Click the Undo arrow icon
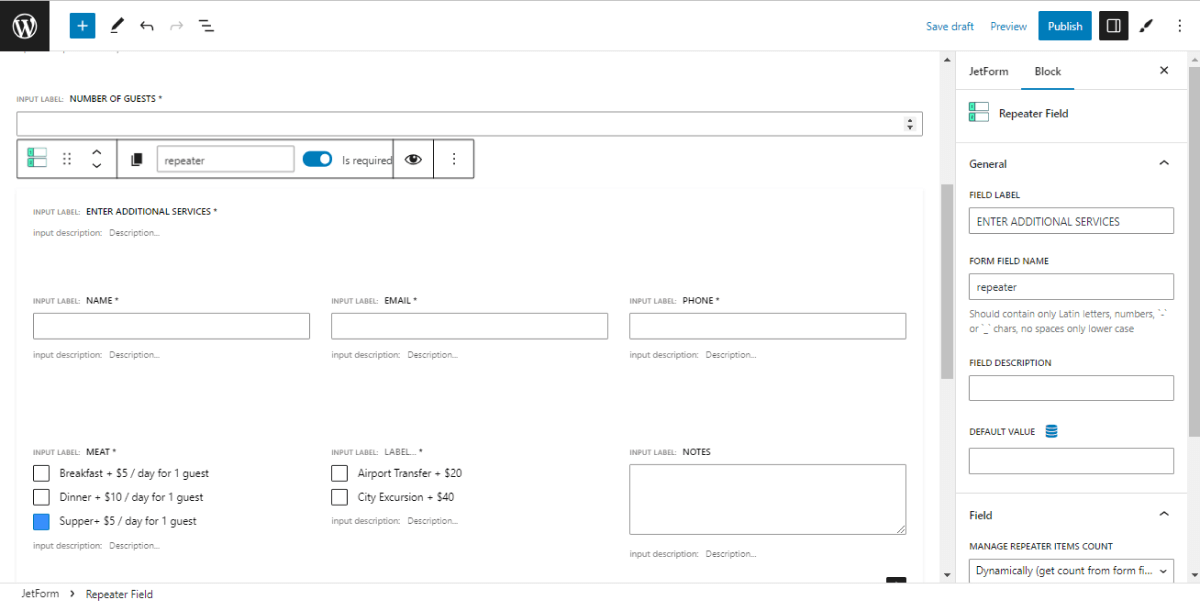 tap(146, 25)
